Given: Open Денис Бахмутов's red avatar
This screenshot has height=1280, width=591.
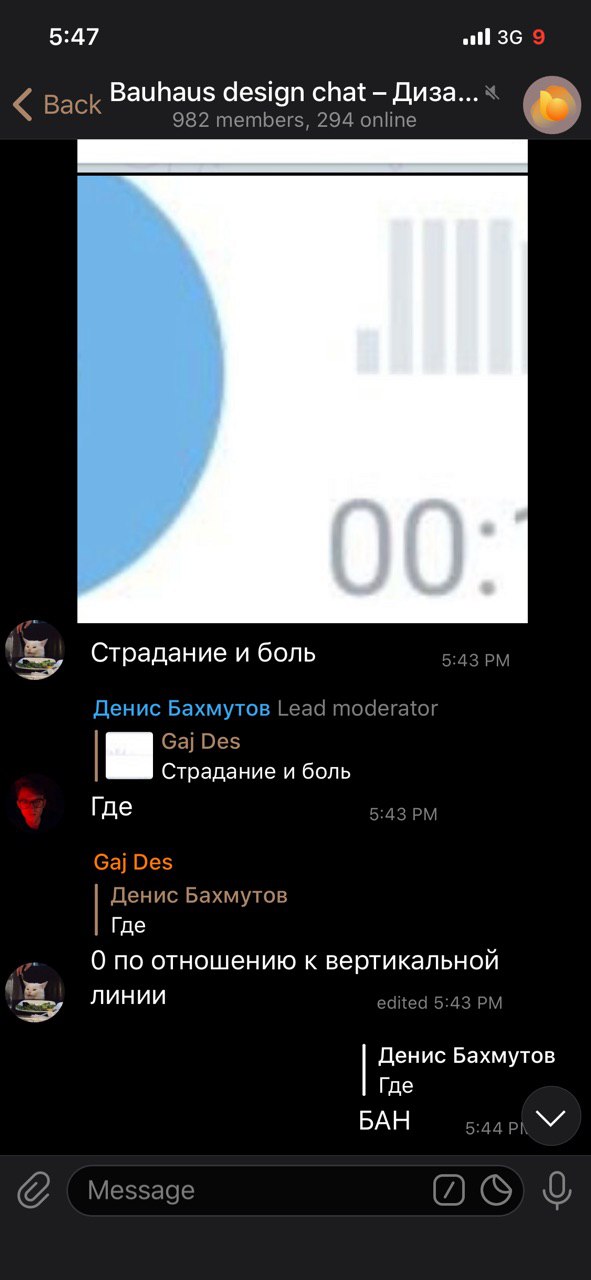Looking at the screenshot, I should tap(35, 804).
